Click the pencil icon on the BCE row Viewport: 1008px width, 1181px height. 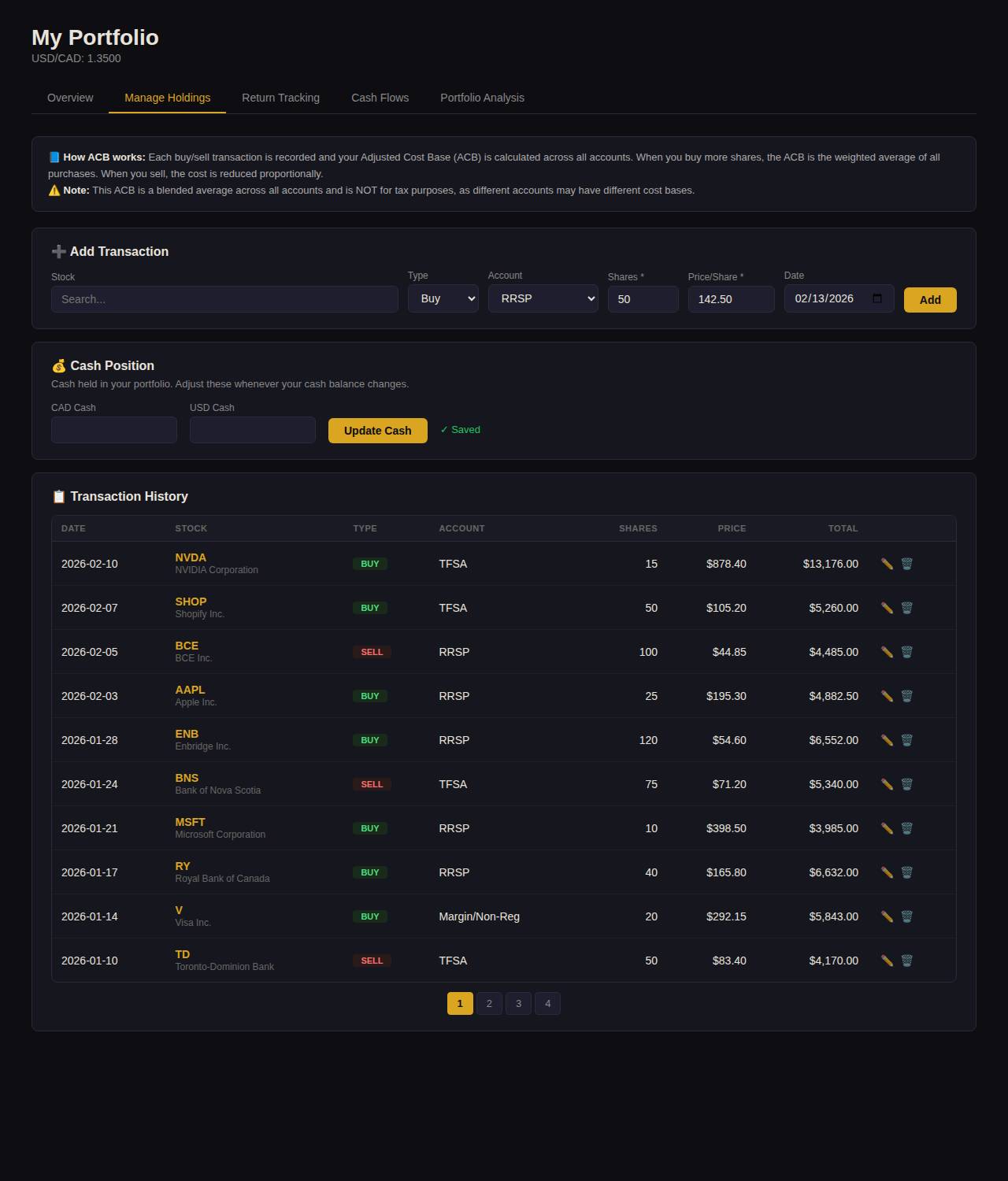click(x=887, y=652)
